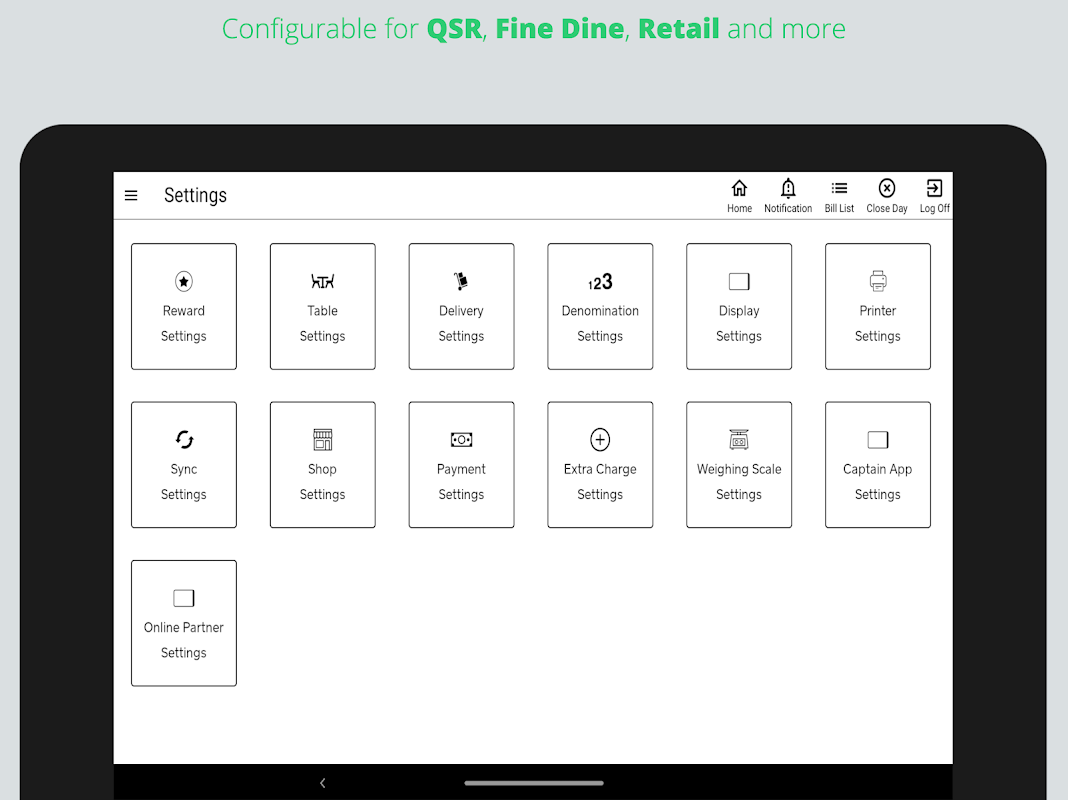This screenshot has height=800, width=1068.
Task: Open Captain App Settings label
Action: (x=878, y=482)
